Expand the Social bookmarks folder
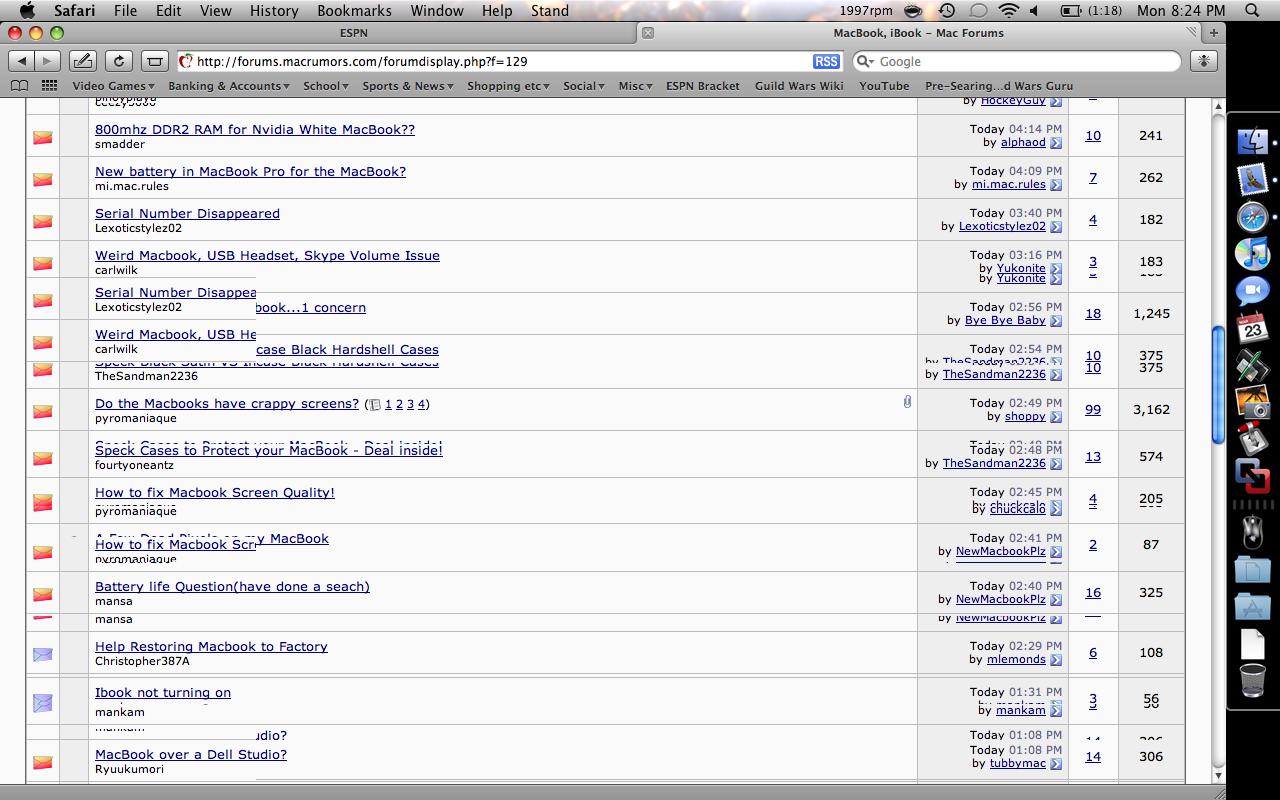This screenshot has width=1280, height=800. [x=584, y=86]
